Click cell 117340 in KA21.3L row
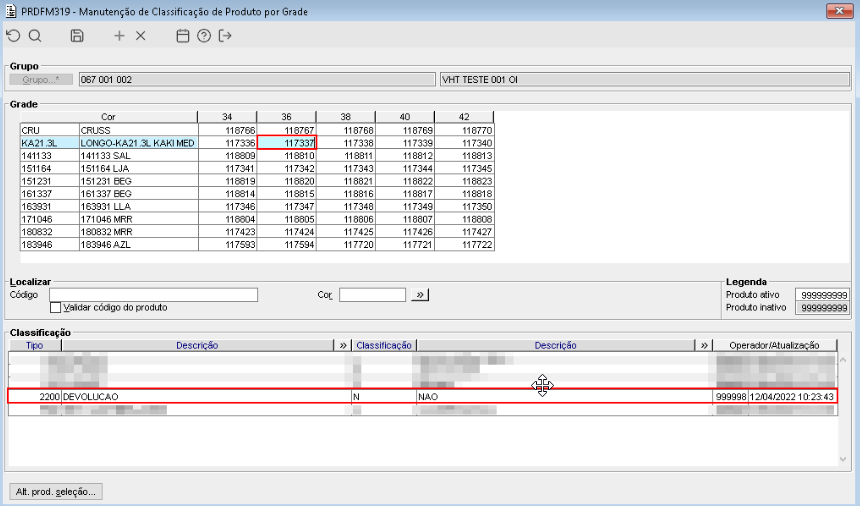 [465, 143]
